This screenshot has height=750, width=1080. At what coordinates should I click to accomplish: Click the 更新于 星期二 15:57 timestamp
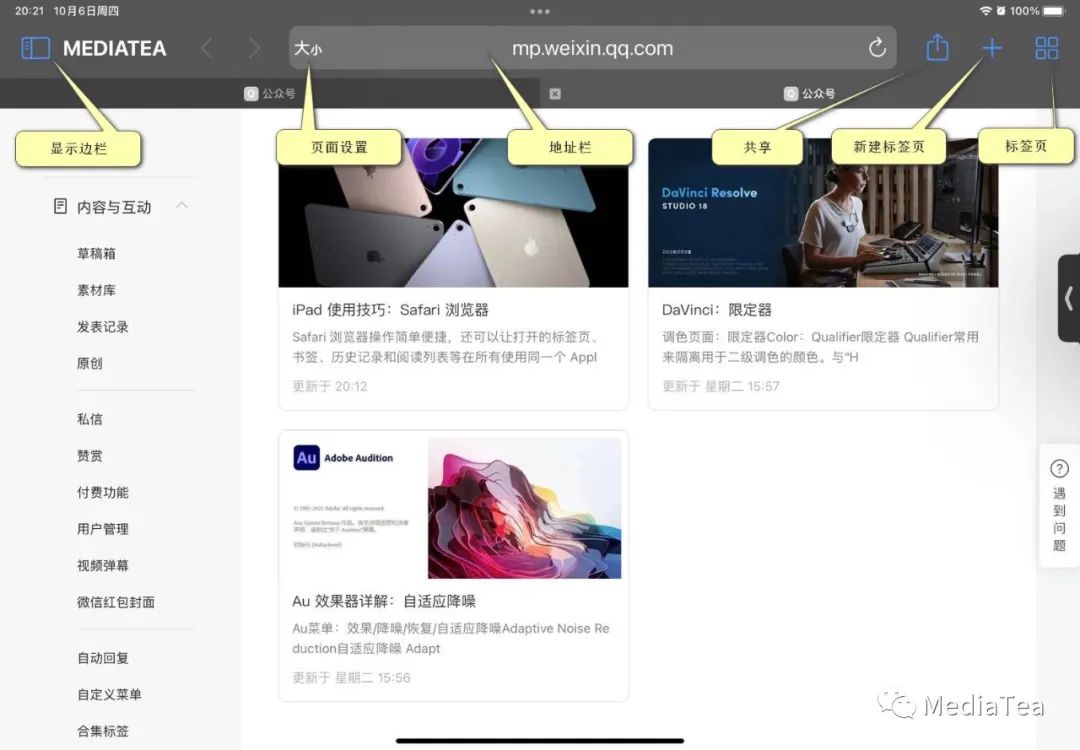click(x=721, y=386)
